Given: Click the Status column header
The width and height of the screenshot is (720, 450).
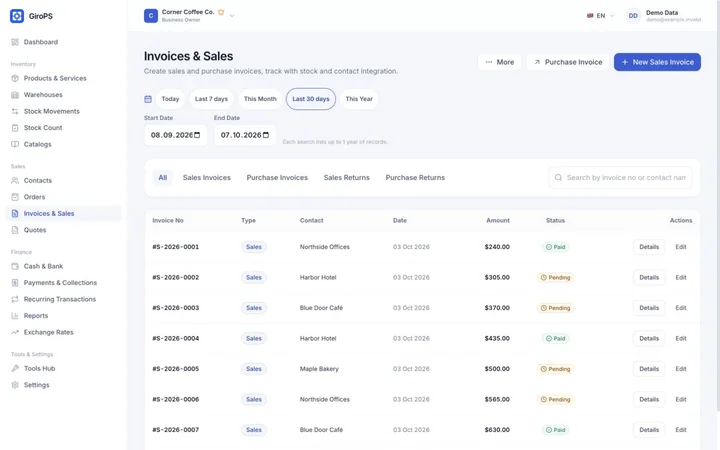Looking at the screenshot, I should coord(555,220).
